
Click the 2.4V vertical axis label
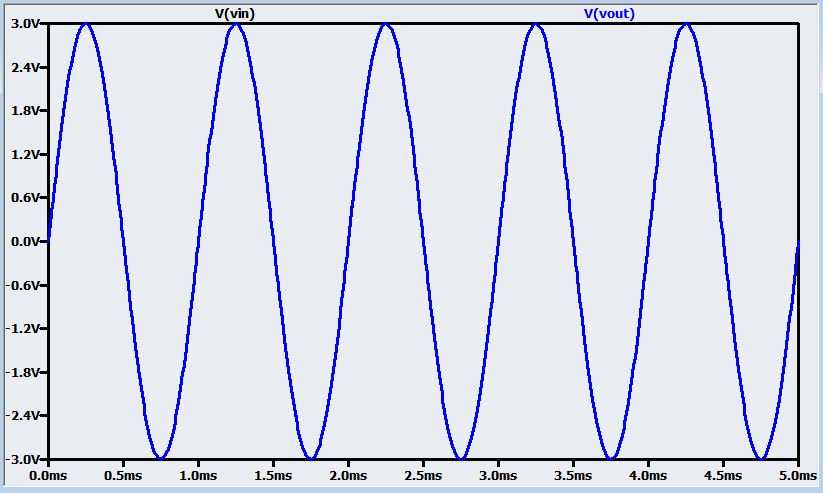coord(25,68)
